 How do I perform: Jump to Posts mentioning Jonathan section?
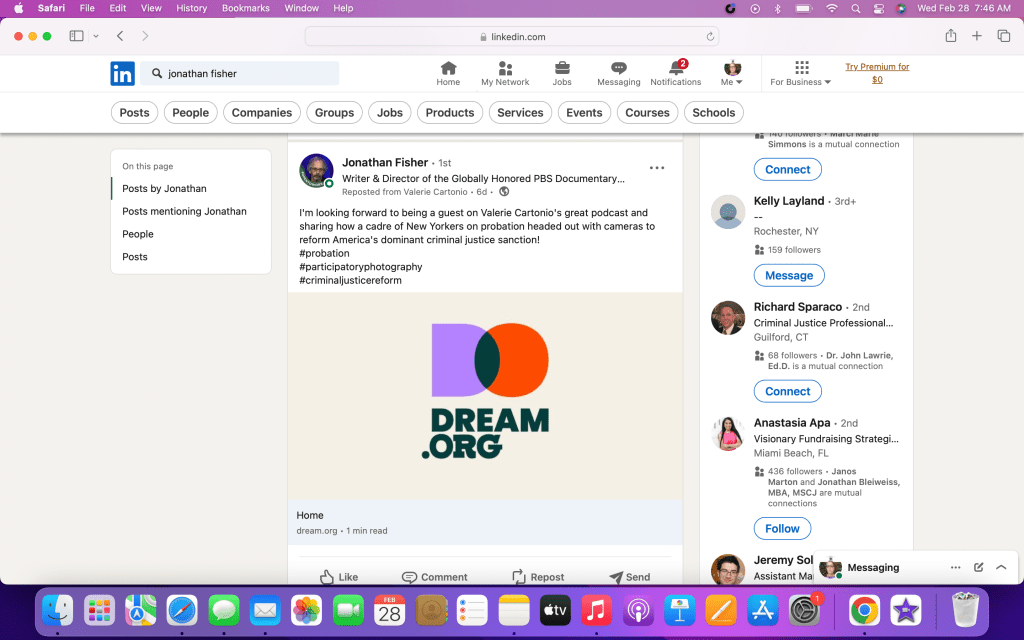(184, 211)
